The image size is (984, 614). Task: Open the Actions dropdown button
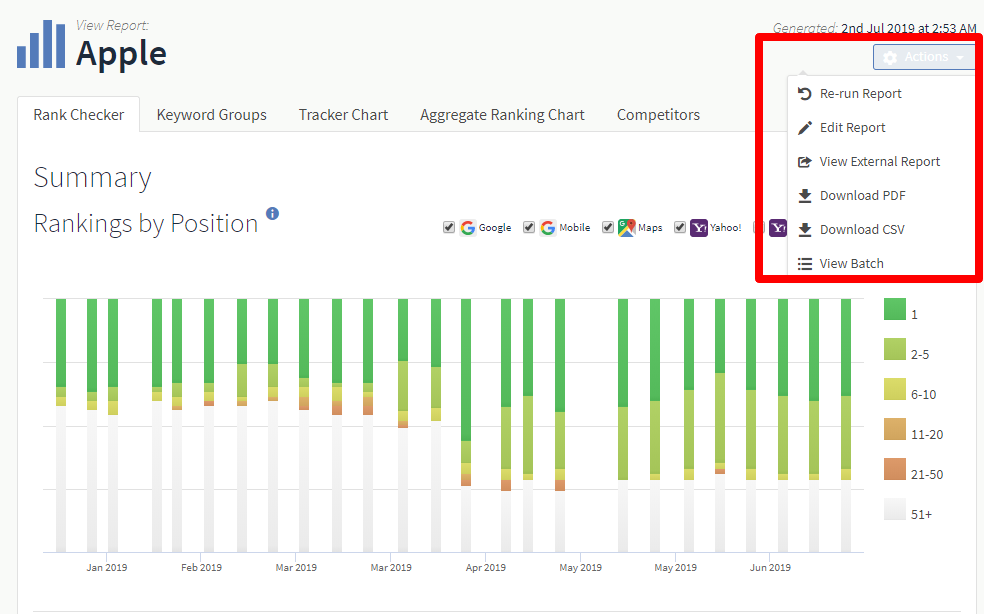point(924,57)
